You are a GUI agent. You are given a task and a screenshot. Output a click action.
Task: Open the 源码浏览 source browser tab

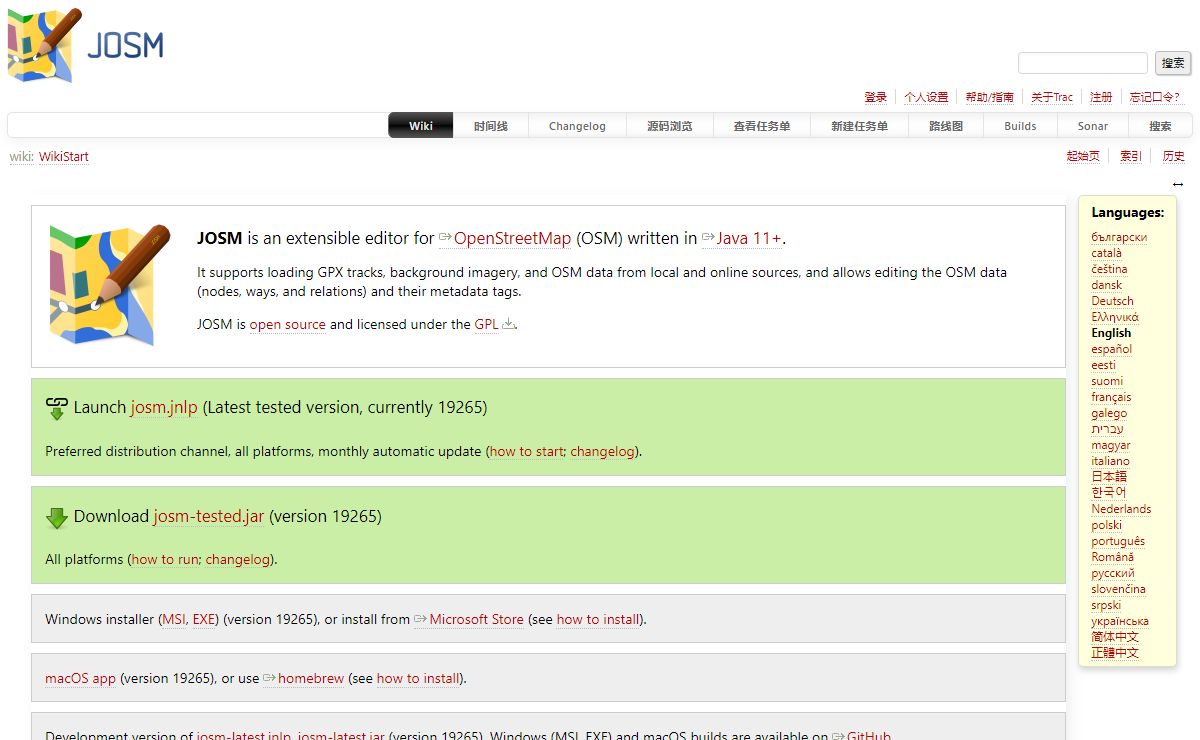click(670, 126)
